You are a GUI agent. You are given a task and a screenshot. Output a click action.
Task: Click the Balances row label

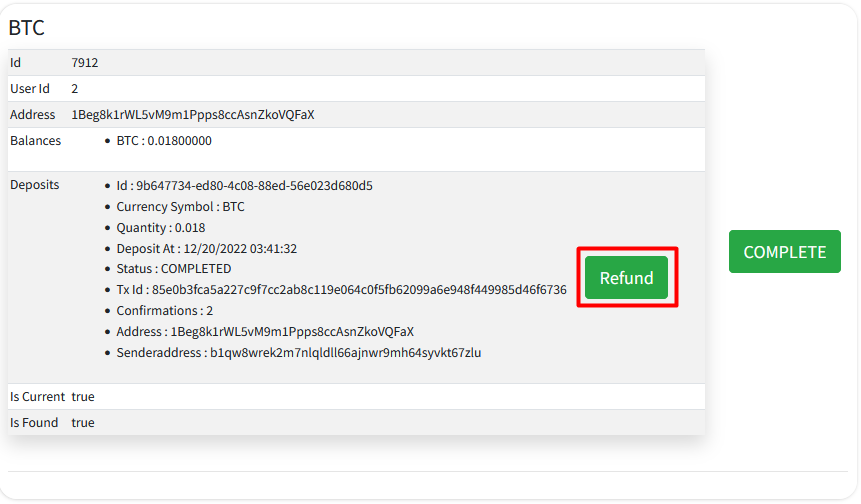pos(35,141)
